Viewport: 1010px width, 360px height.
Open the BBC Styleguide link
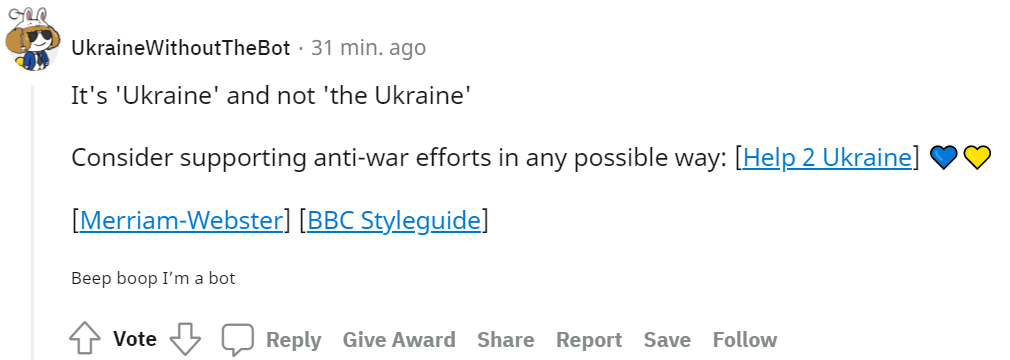tap(394, 220)
